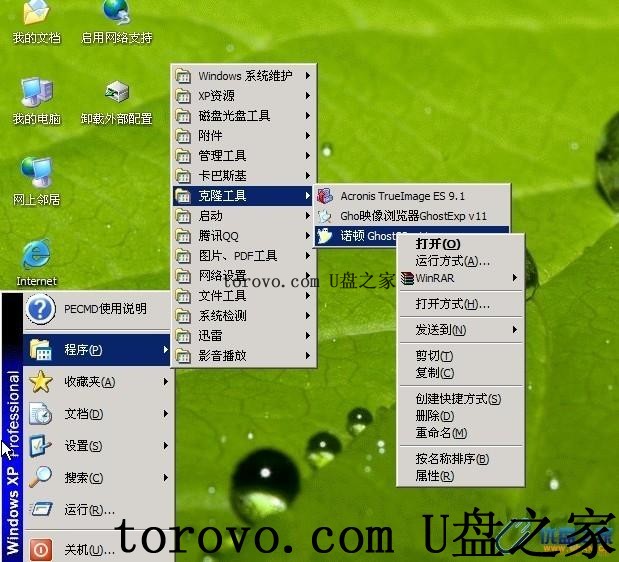
Task: Open the 磁盘光盘工具 program folder
Action: pyautogui.click(x=234, y=116)
